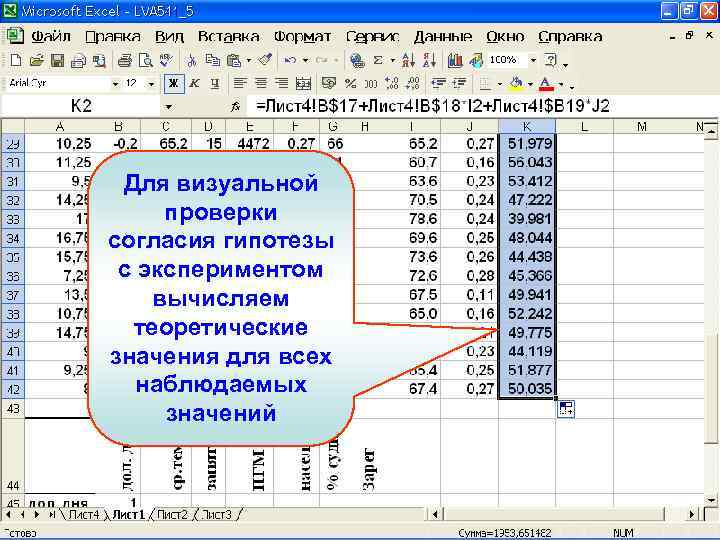Switch to the Лист3 sheet tab
Viewport: 720px width, 540px height.
click(217, 515)
